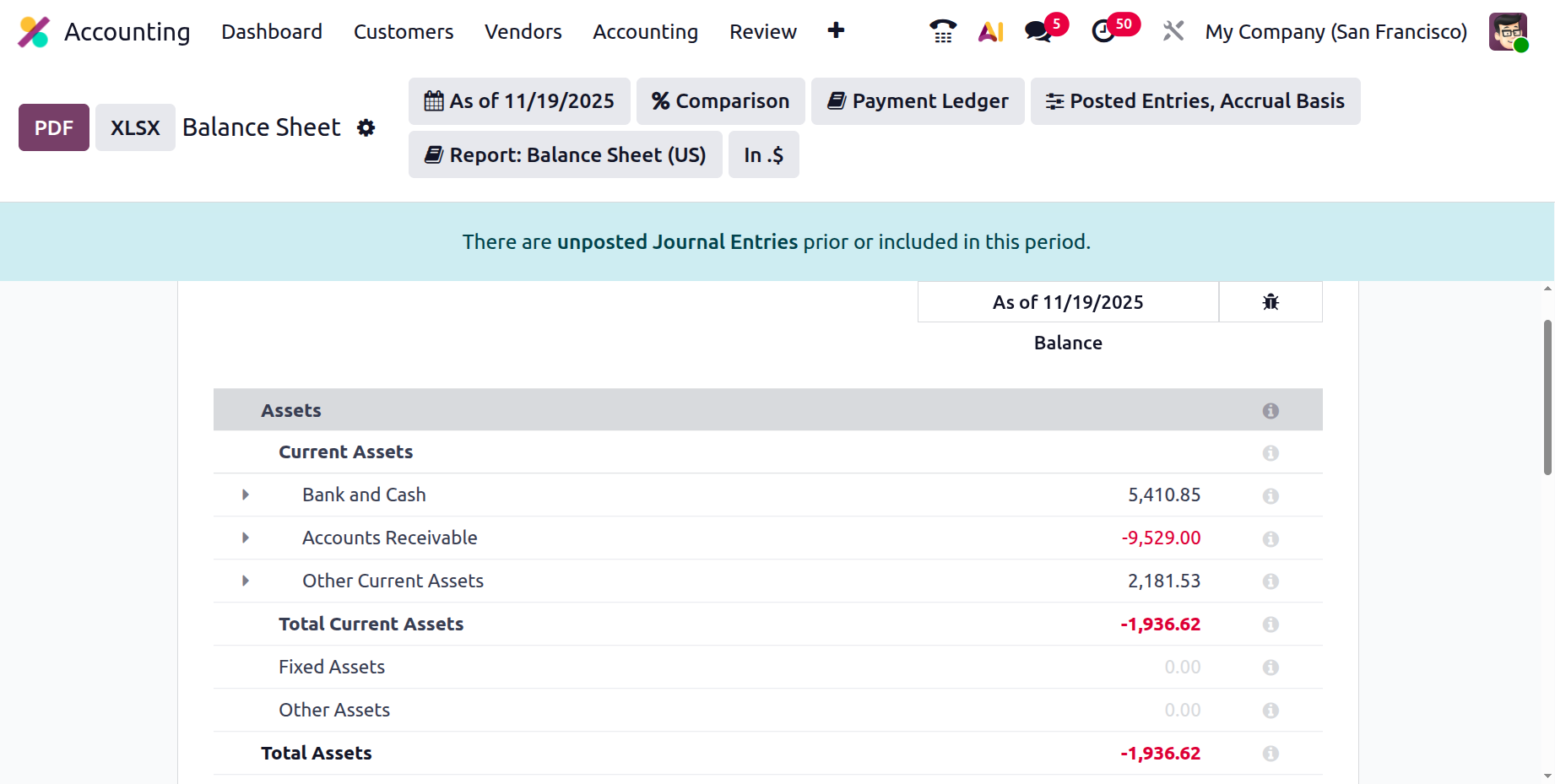Click the vertical scrollbar of the report

pyautogui.click(x=1547, y=397)
